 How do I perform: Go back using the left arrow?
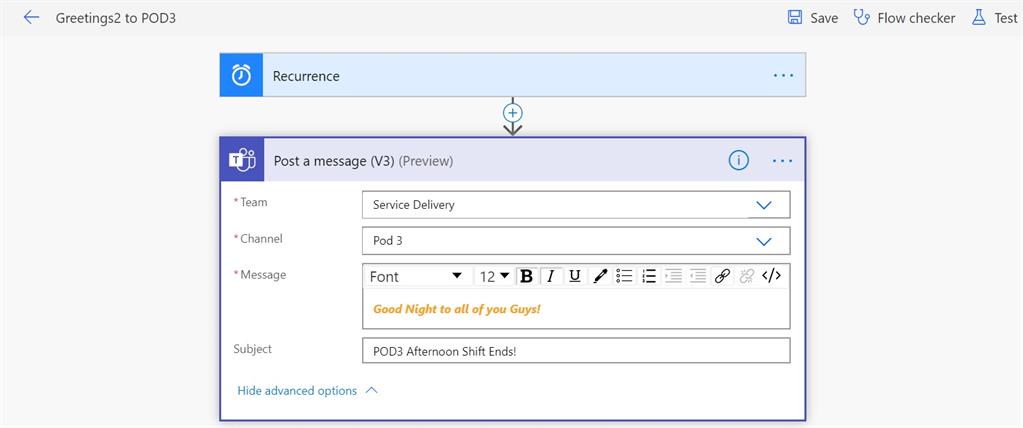click(31, 18)
